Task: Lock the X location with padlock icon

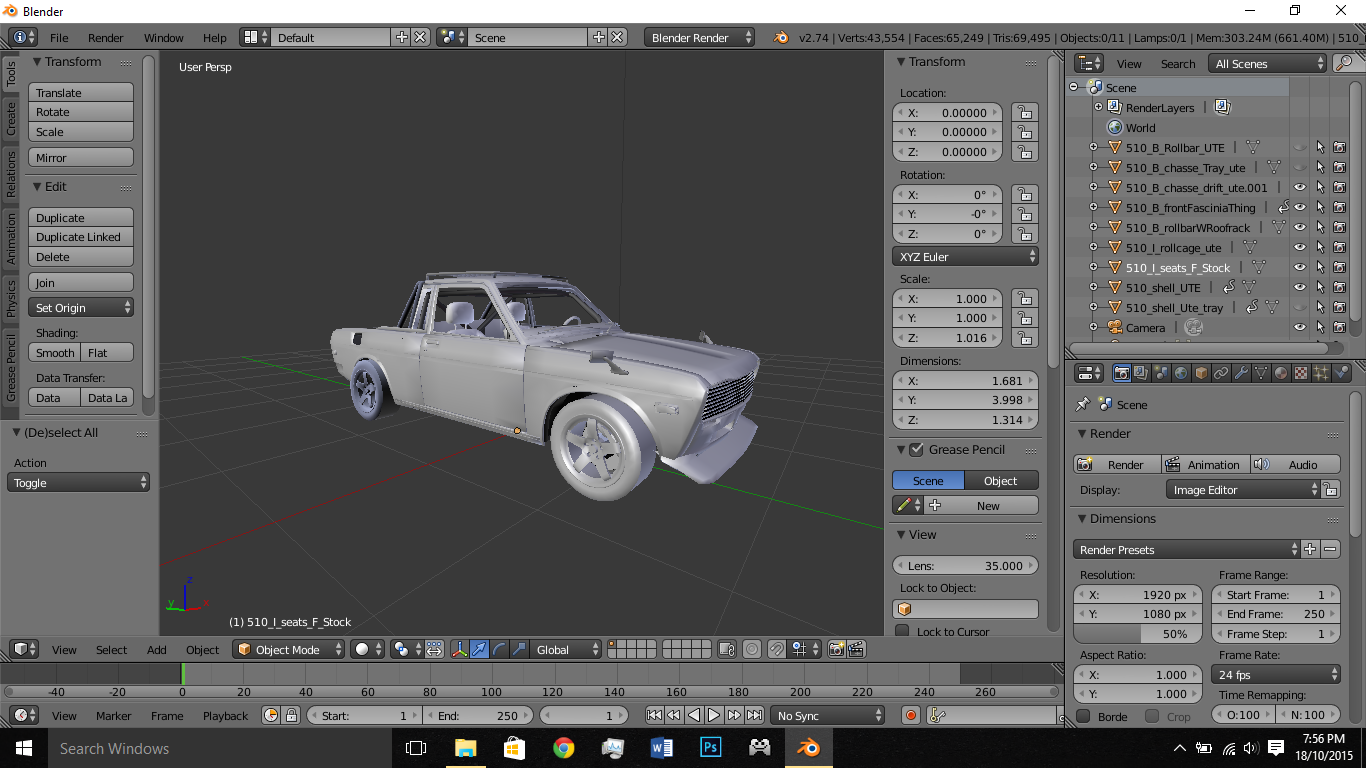Action: 1023,113
